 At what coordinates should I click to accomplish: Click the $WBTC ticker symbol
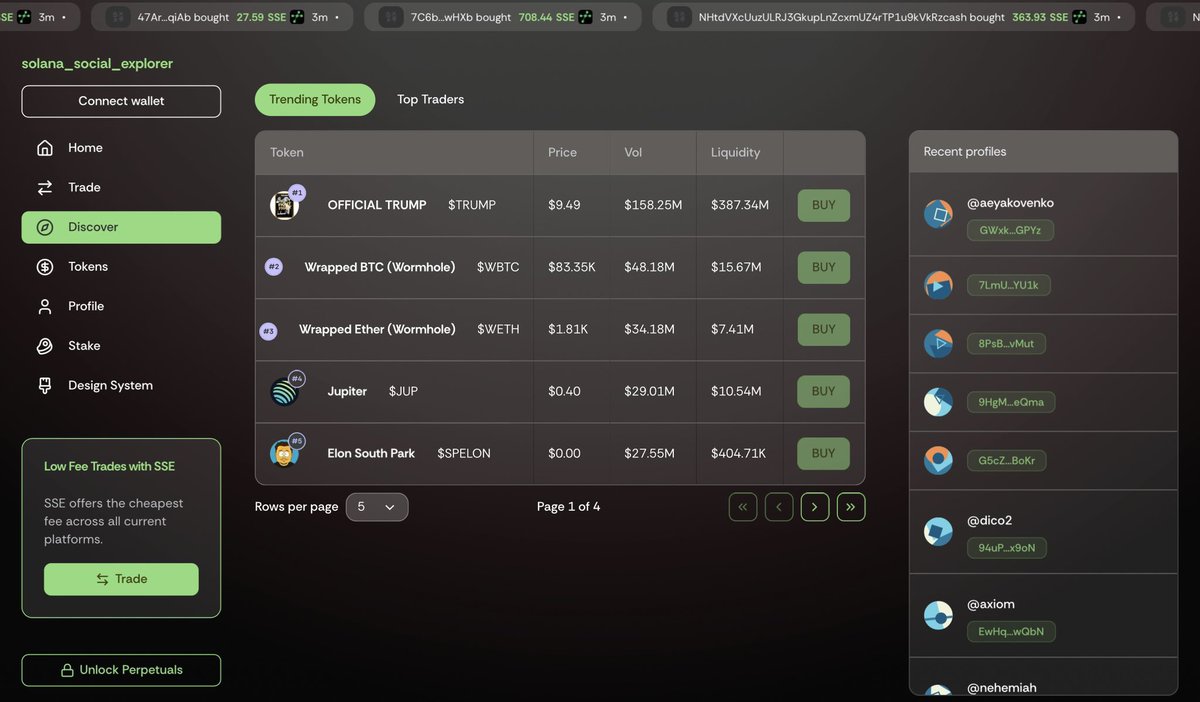(x=498, y=267)
